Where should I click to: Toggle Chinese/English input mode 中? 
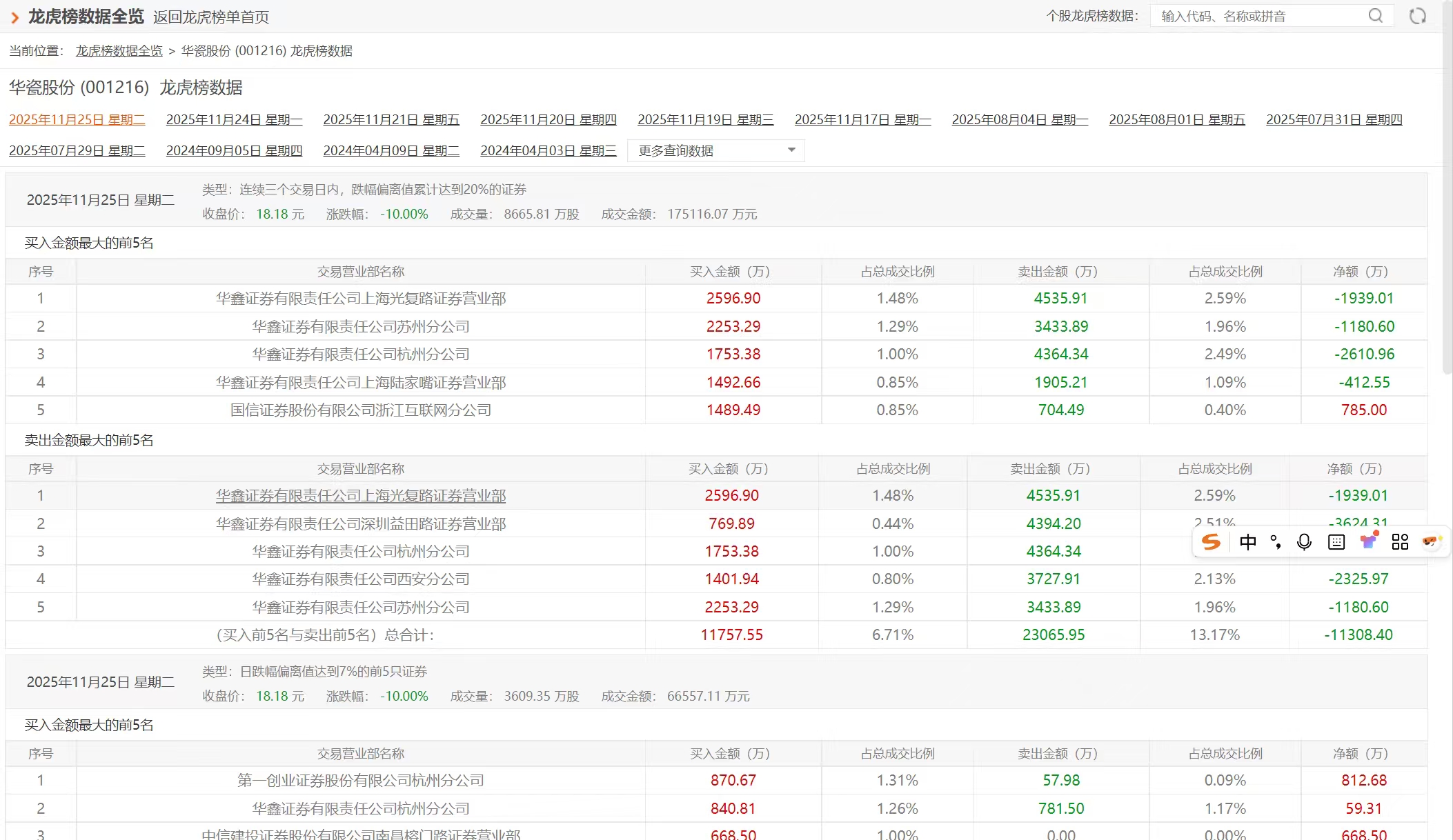(1247, 542)
